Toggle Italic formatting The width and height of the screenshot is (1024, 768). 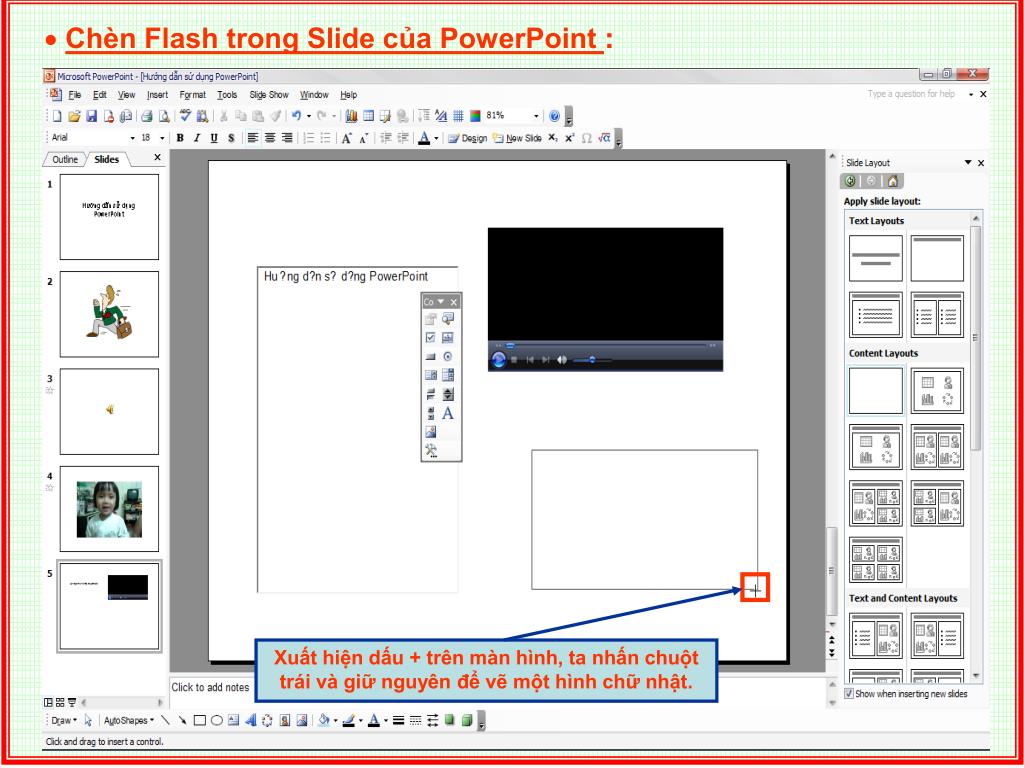(197, 138)
